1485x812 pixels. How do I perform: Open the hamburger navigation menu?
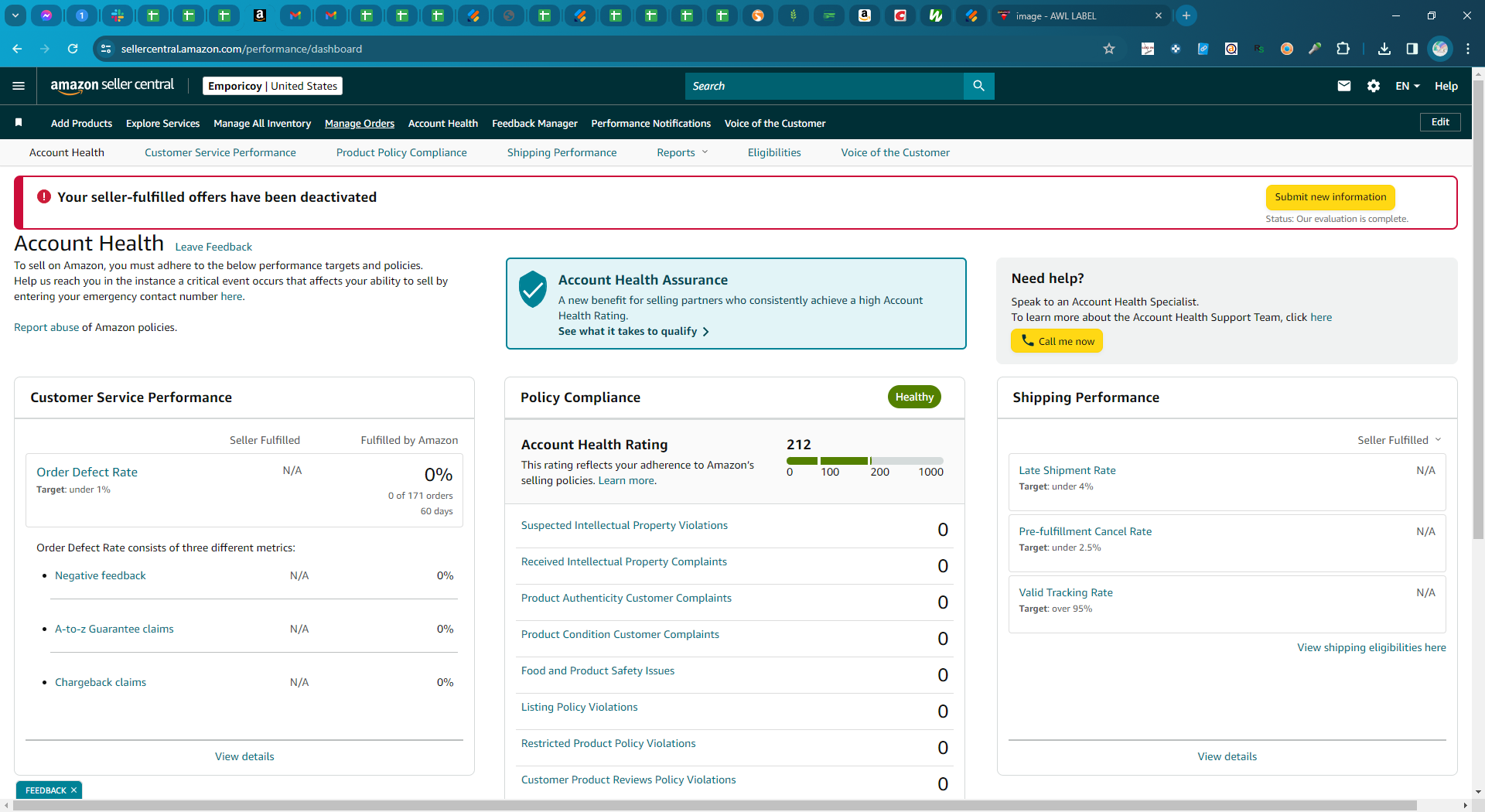point(19,86)
